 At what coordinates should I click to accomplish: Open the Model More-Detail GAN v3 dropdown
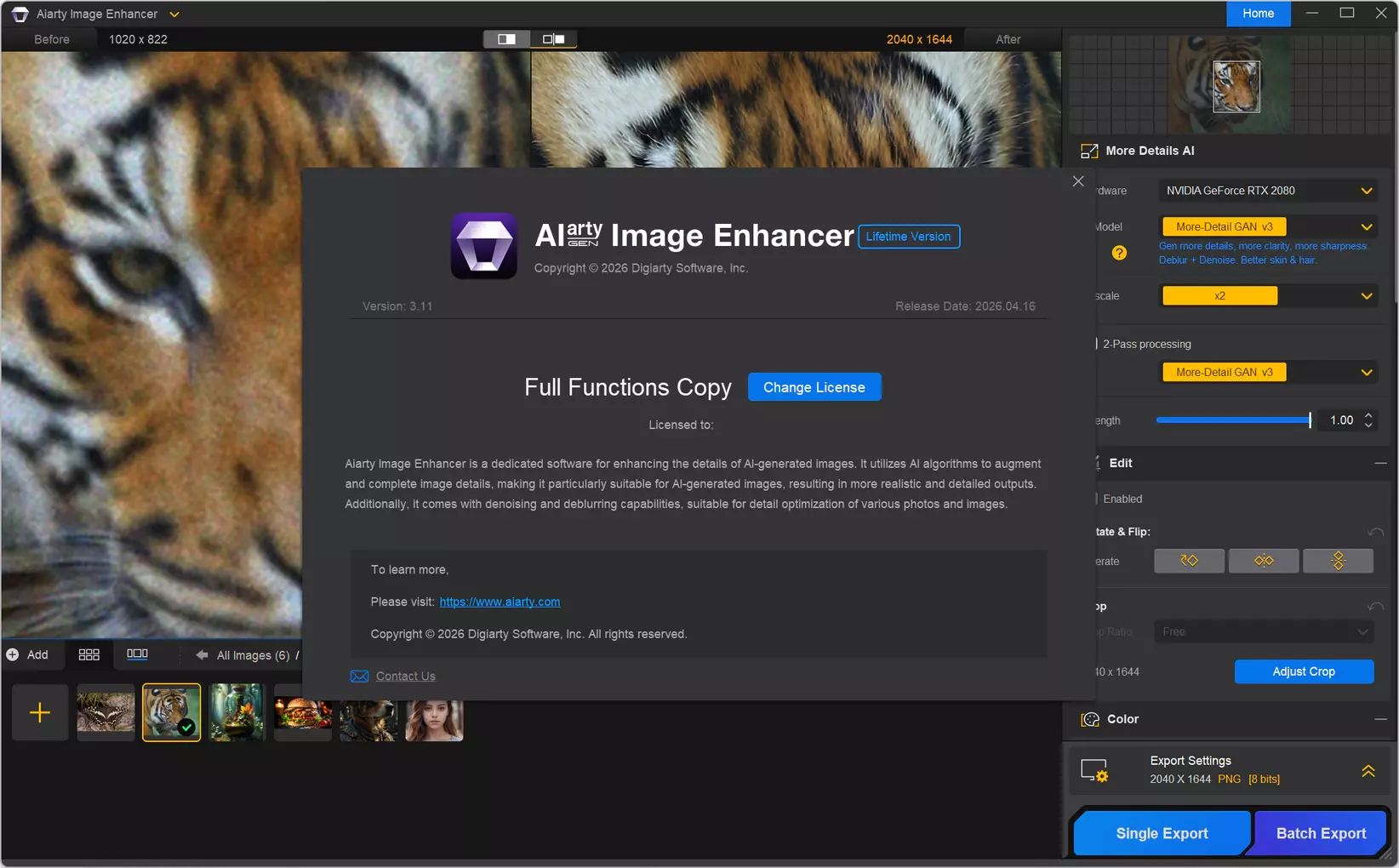click(1268, 227)
